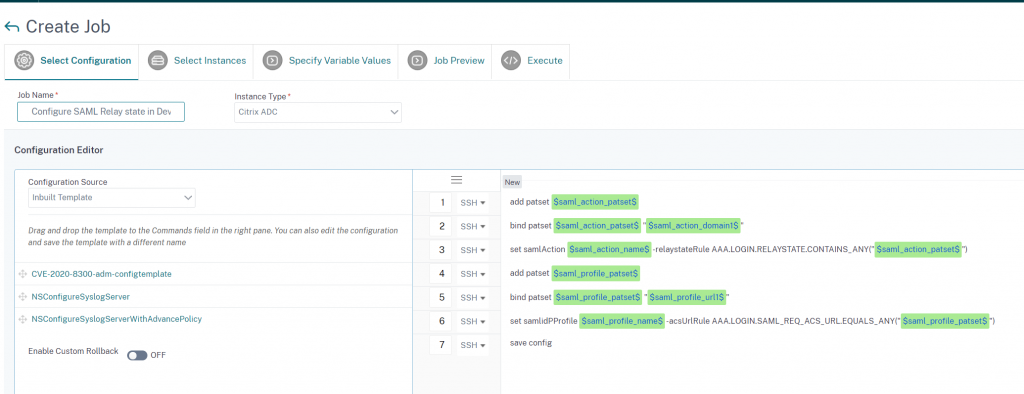Click the save config command line
This screenshot has height=394, width=1024.
[x=531, y=343]
